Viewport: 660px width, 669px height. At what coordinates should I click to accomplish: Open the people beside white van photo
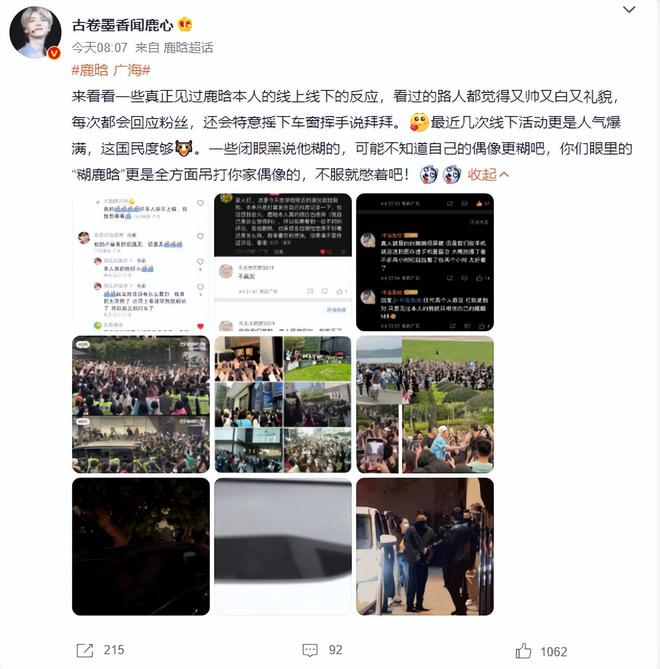[x=425, y=547]
